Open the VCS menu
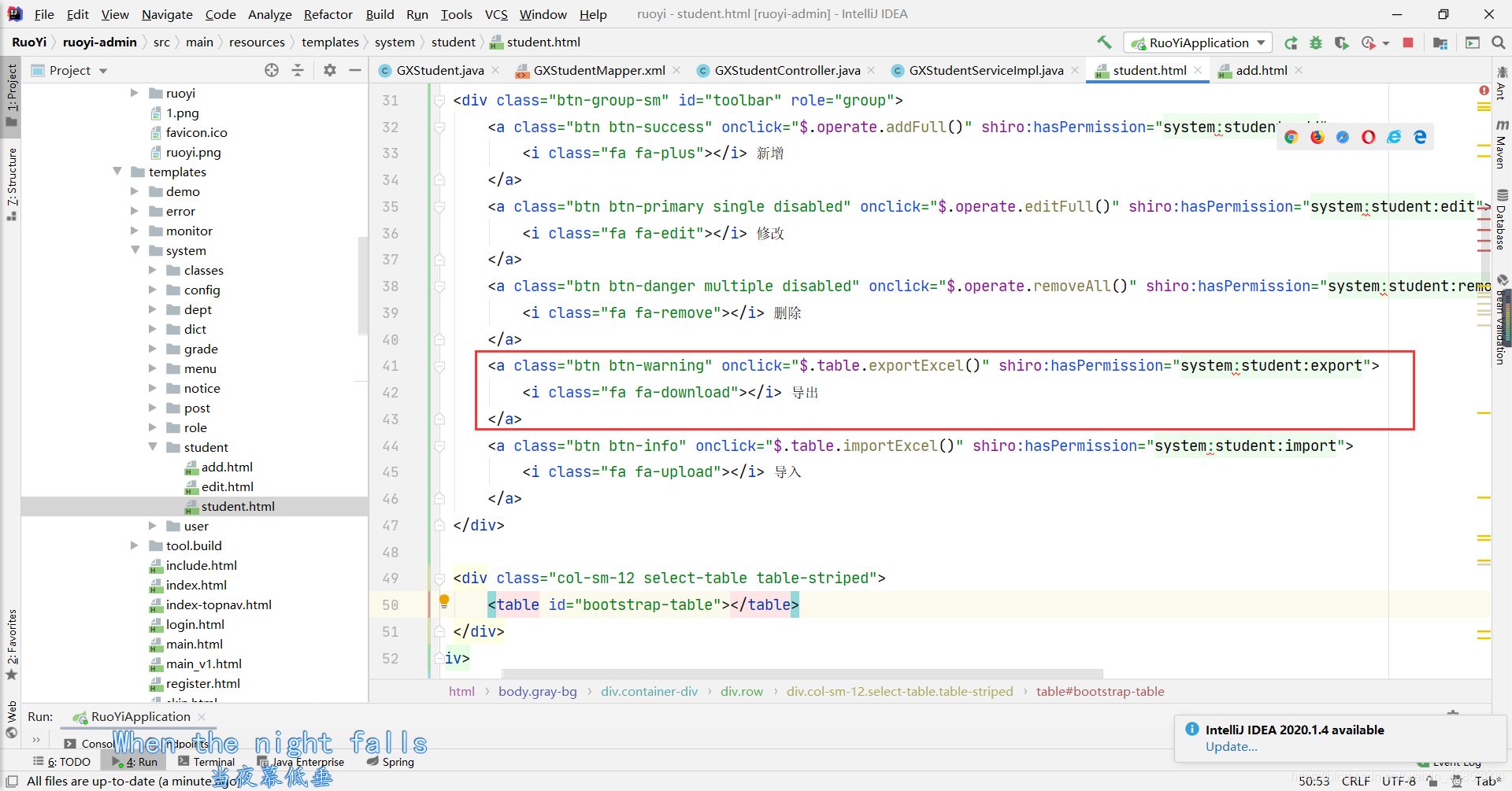Screen dimensions: 1512x791 tap(496, 14)
